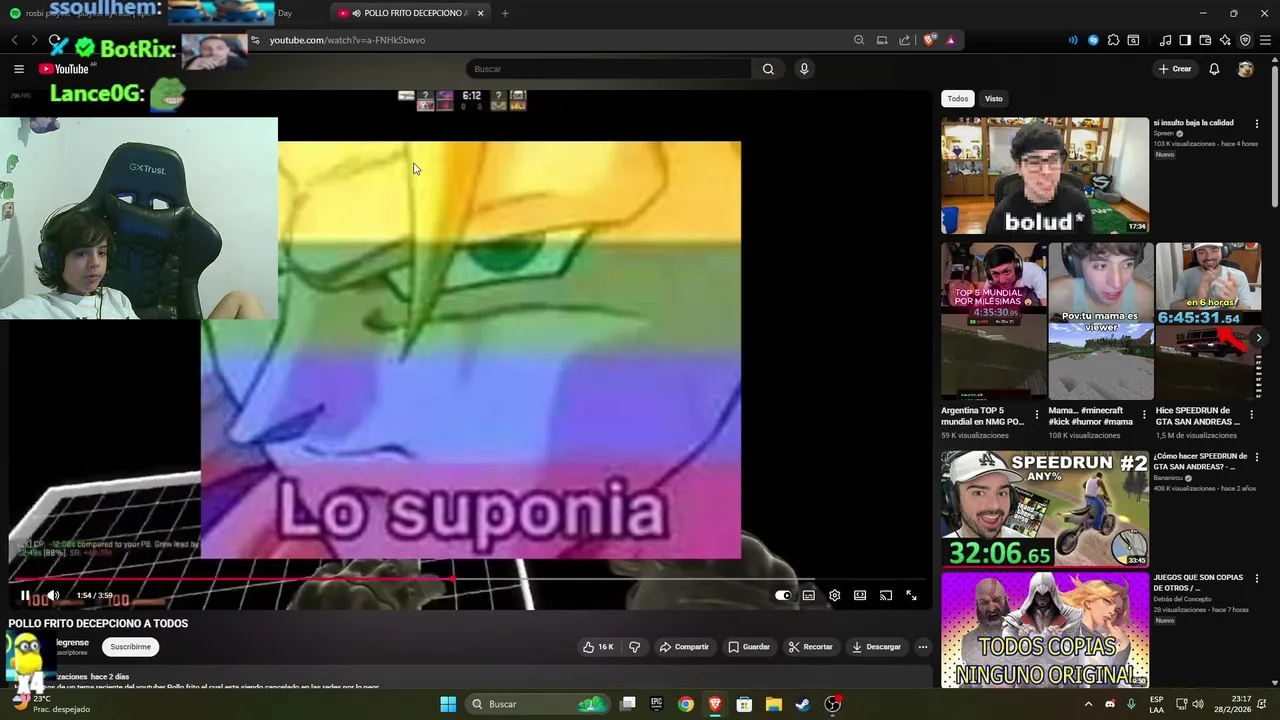Open the media control music note icon
Screen dimensions: 1280x720
point(1165,40)
